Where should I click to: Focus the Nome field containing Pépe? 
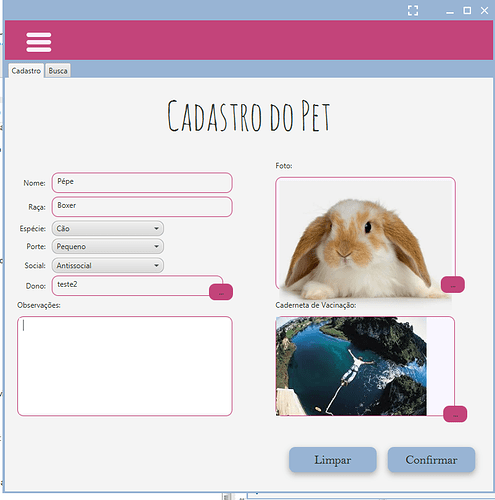point(142,182)
